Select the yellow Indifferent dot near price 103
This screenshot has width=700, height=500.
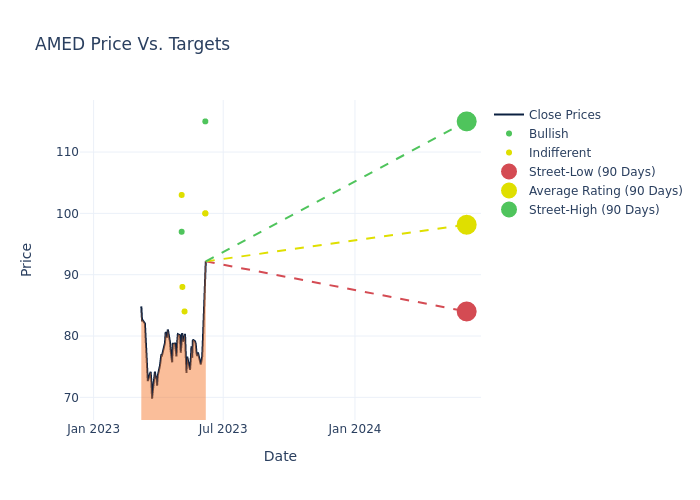pyautogui.click(x=181, y=195)
